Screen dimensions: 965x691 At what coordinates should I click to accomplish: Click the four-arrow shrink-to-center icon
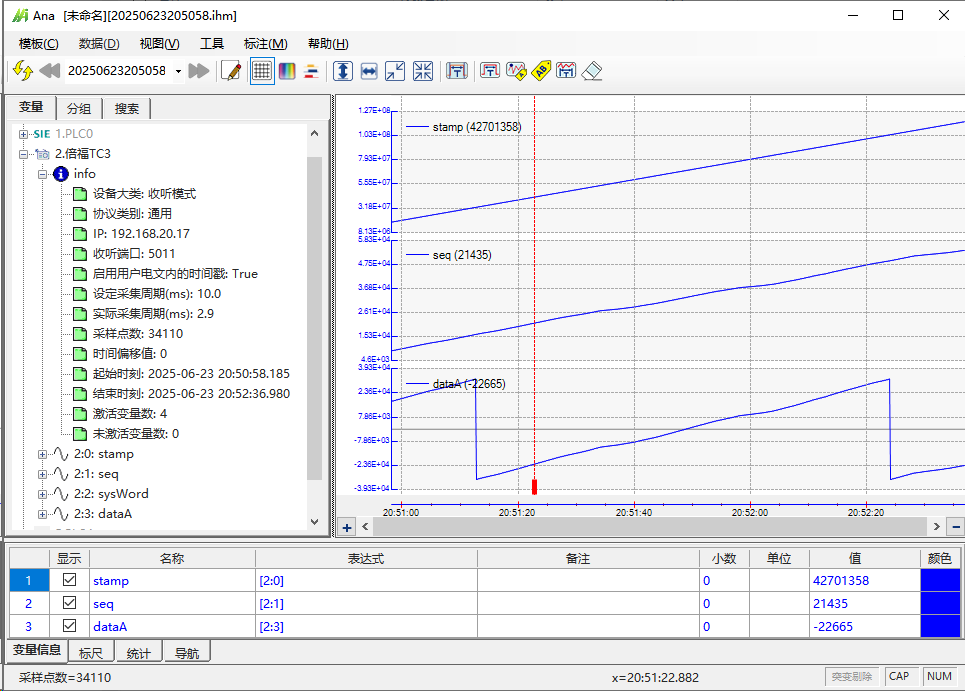423,71
